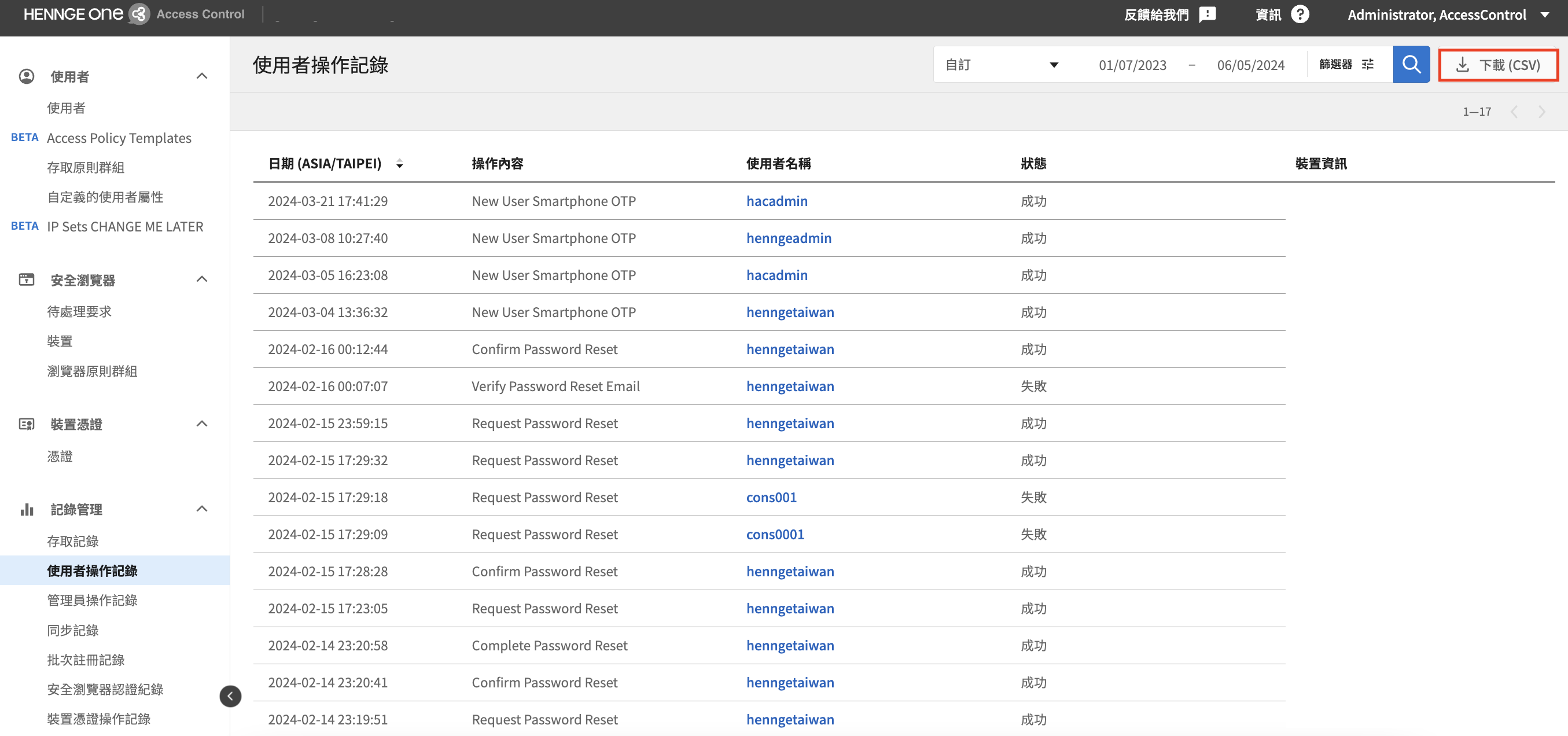Viewport: 1568px width, 736px height.
Task: Open 瀏覽器原則群組 in sidebar
Action: coord(93,371)
